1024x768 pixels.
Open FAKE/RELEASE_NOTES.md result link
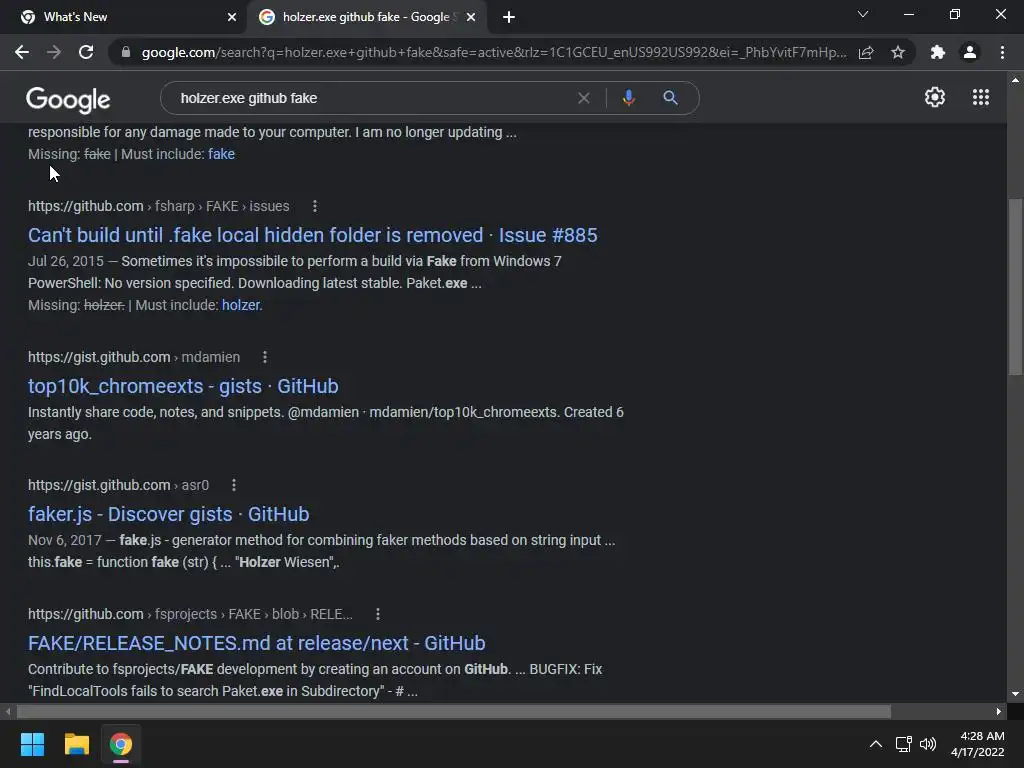[257, 643]
